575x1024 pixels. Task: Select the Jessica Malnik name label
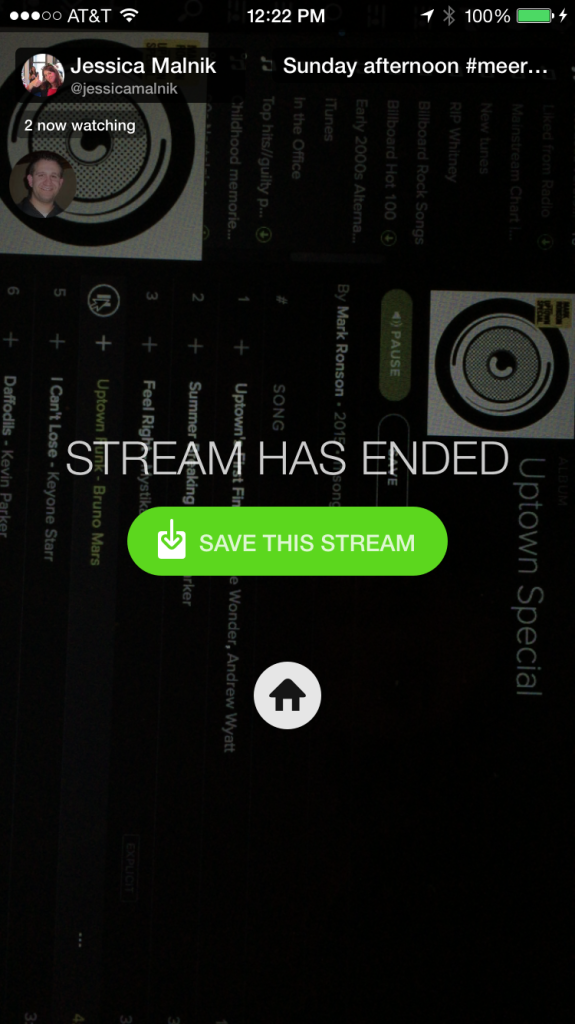(143, 66)
